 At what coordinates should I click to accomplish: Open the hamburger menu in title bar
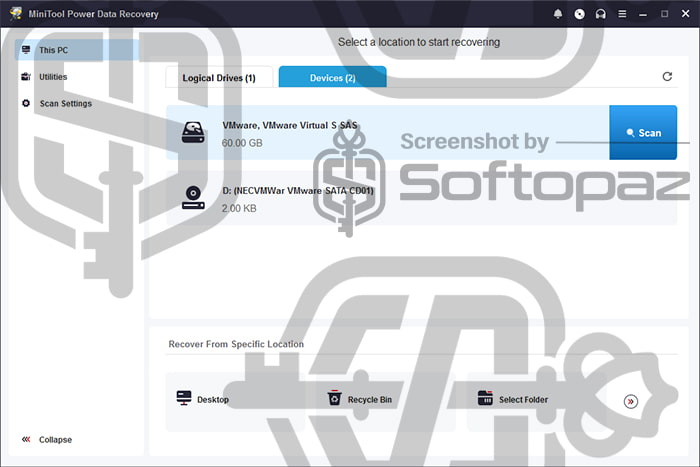(622, 14)
